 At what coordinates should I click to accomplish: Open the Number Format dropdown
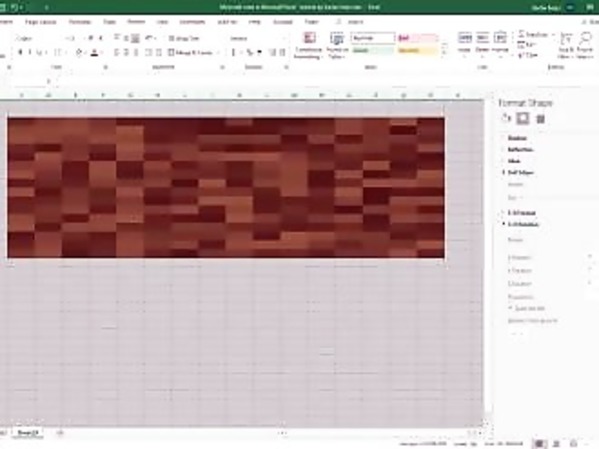click(257, 38)
